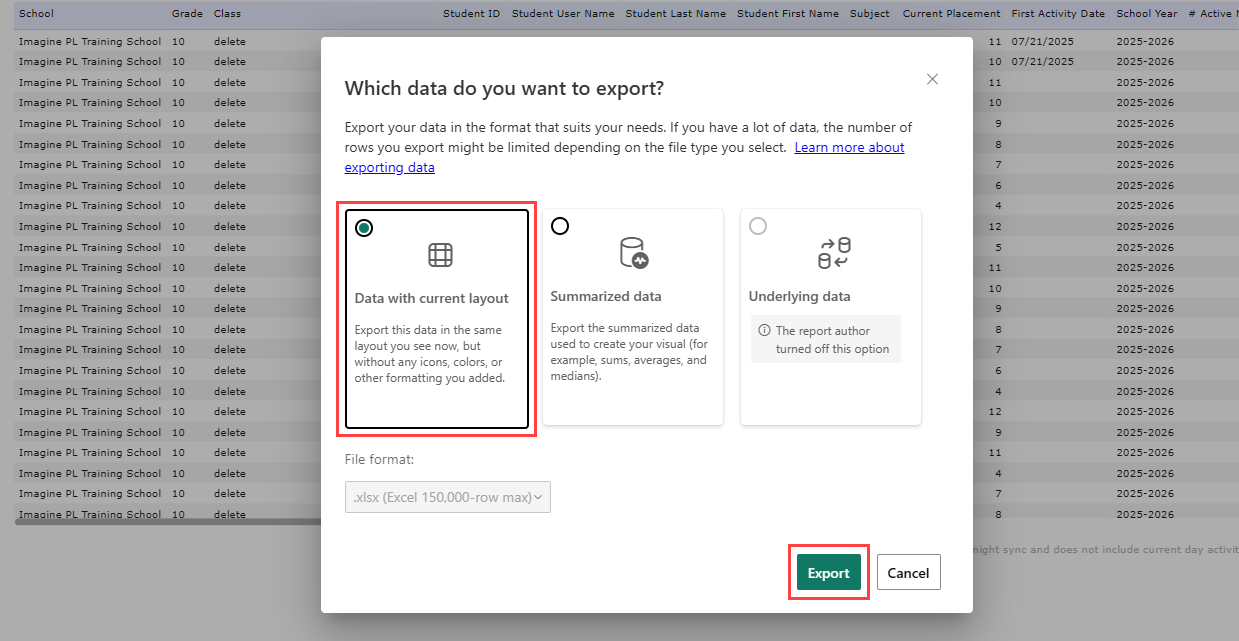This screenshot has height=641, width=1239.
Task: Click 'Underlying data' card title
Action: [x=800, y=296]
